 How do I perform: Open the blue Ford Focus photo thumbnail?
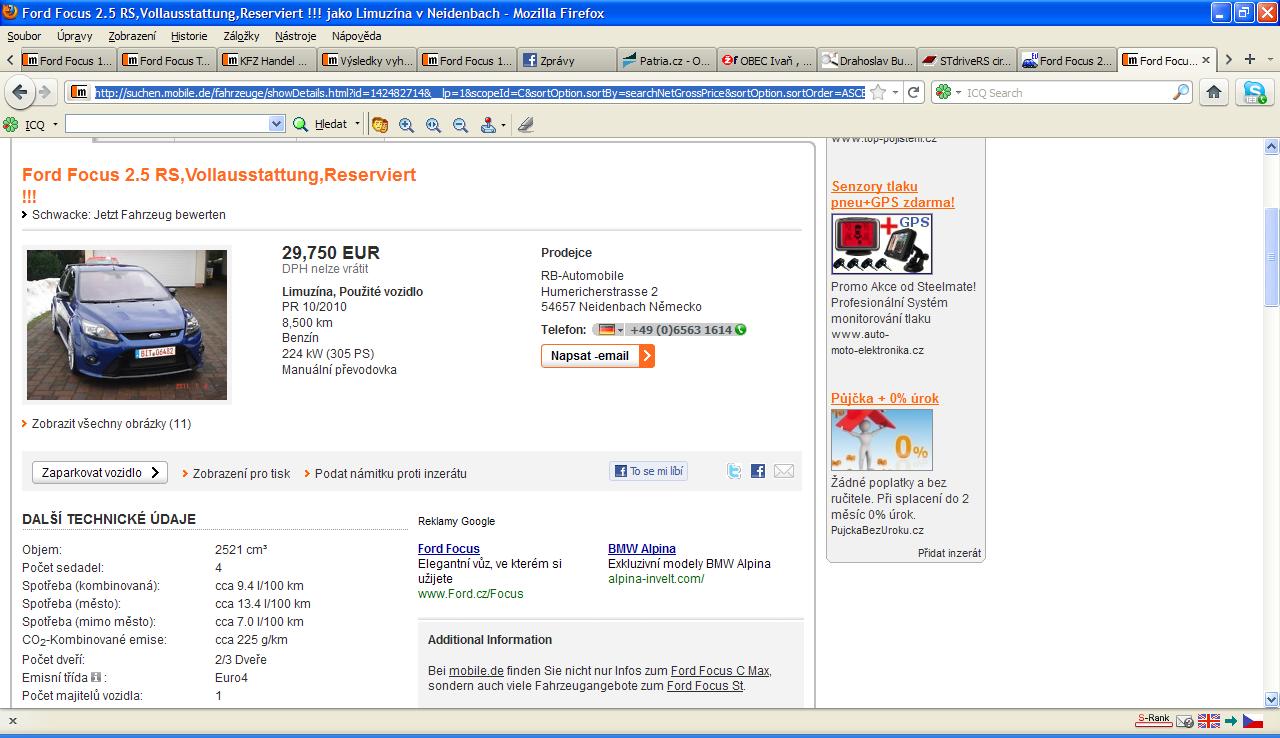pos(127,324)
